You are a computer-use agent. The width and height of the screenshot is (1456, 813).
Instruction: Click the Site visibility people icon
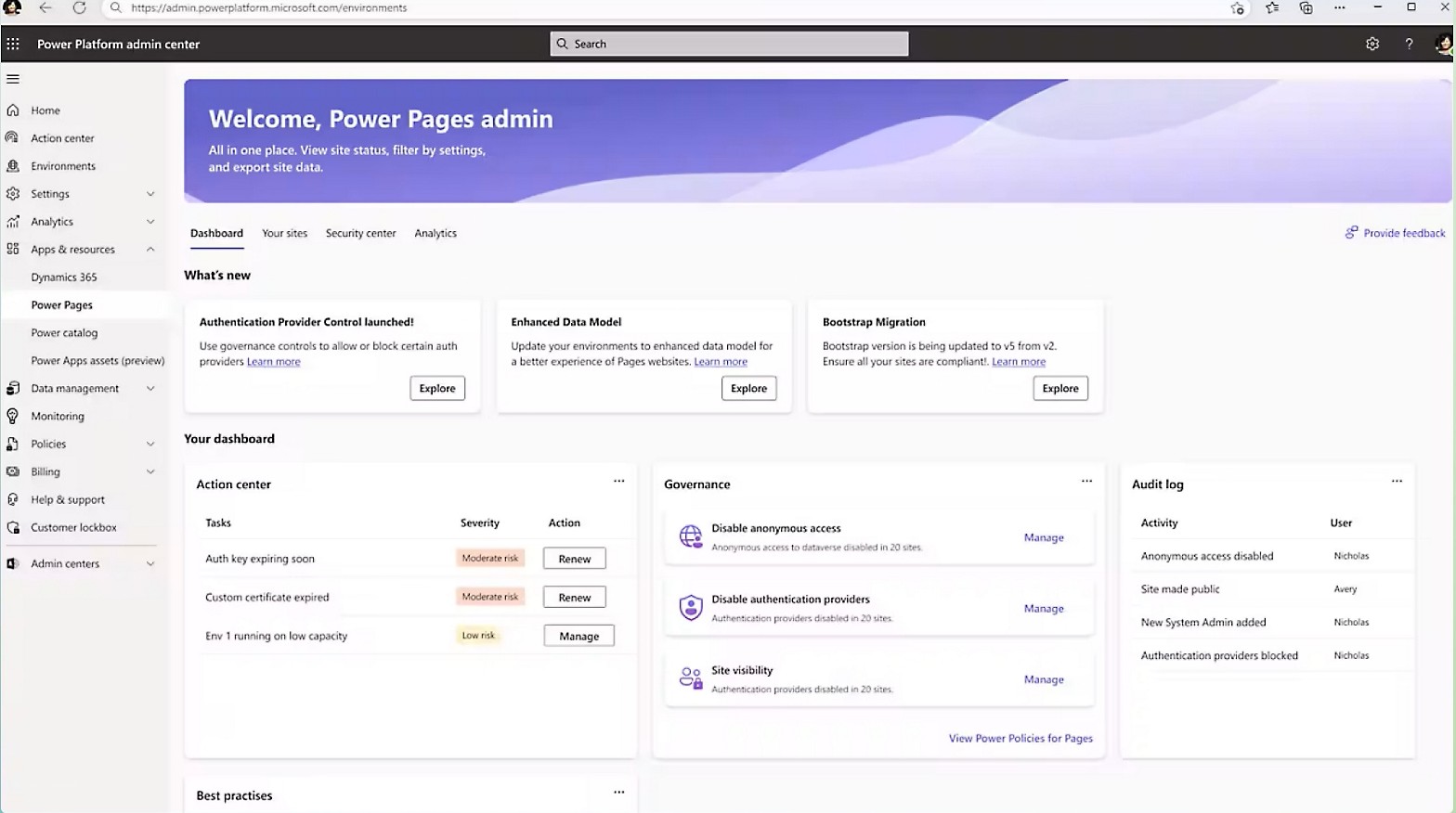[x=691, y=678]
